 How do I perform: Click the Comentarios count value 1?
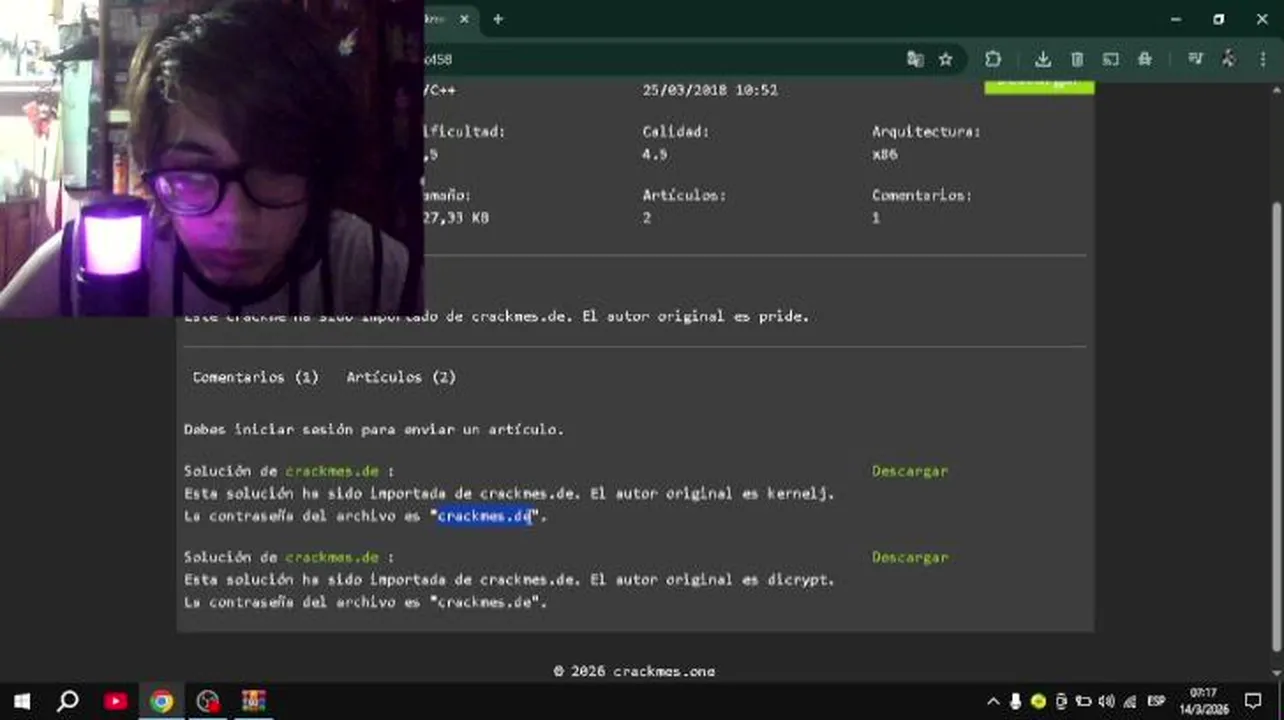coord(876,217)
